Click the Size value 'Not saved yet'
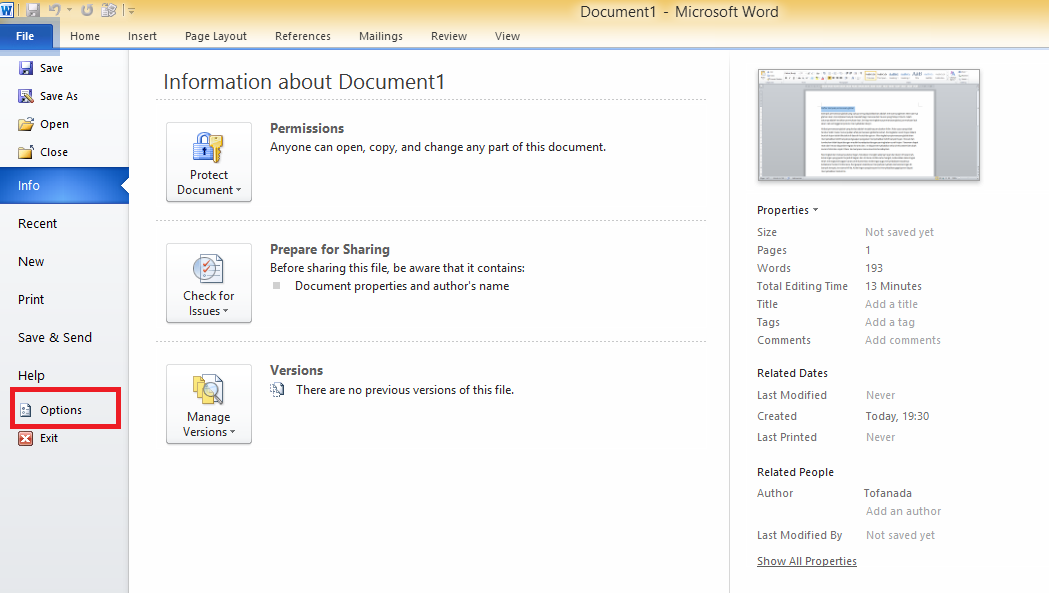Image resolution: width=1049 pixels, height=593 pixels. pos(899,232)
